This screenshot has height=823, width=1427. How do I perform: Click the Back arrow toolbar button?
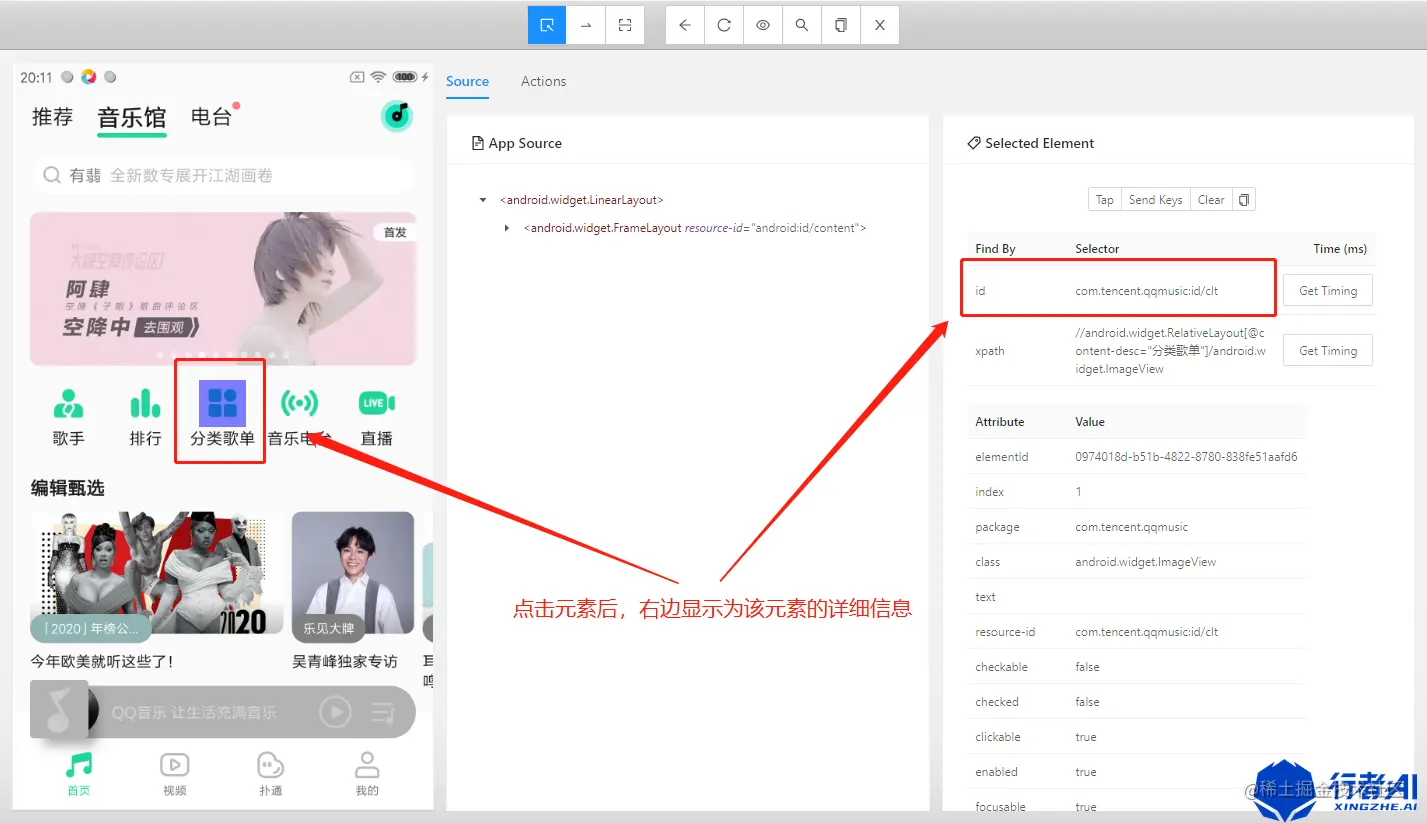[x=685, y=25]
